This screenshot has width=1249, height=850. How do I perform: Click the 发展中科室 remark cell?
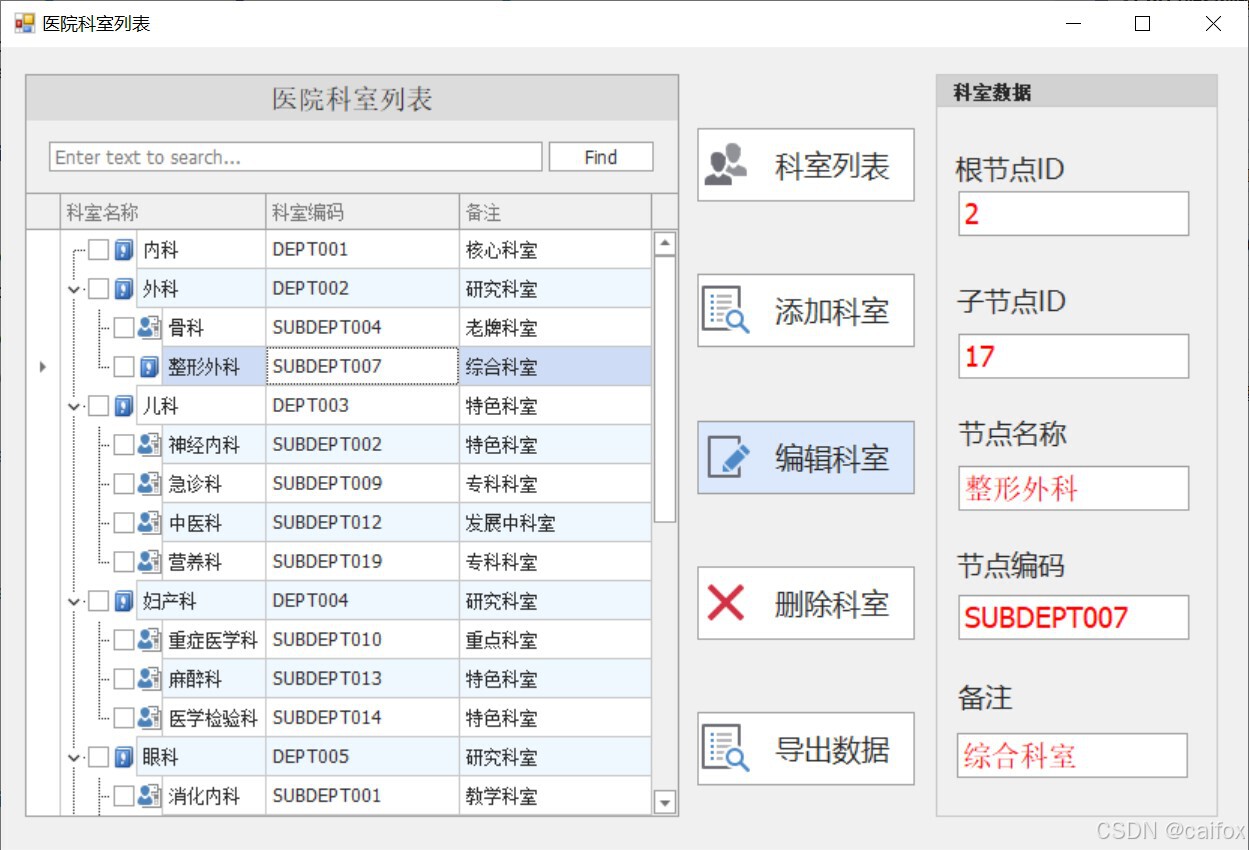tap(556, 523)
